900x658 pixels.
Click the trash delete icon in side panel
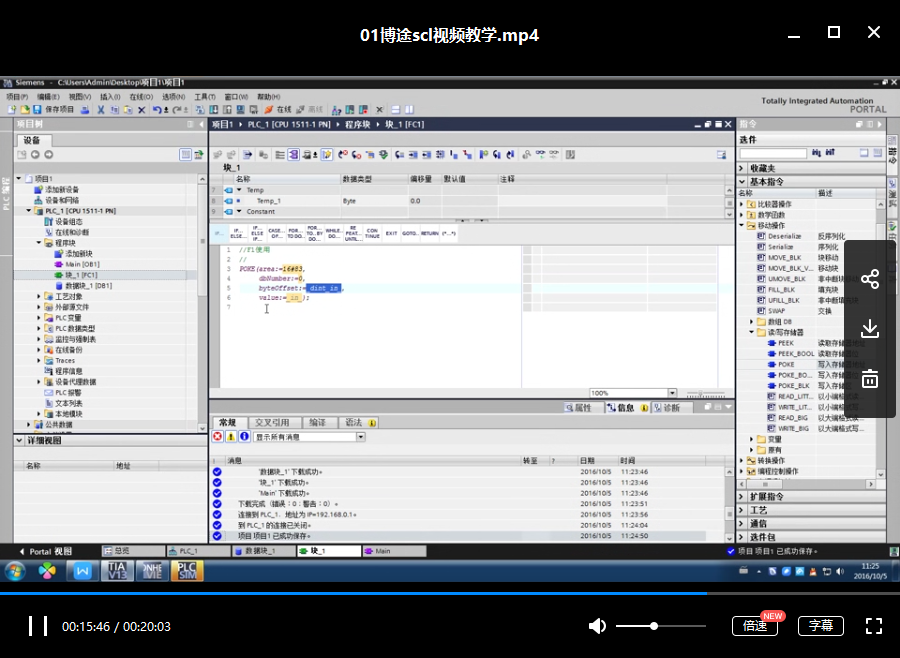click(x=870, y=378)
